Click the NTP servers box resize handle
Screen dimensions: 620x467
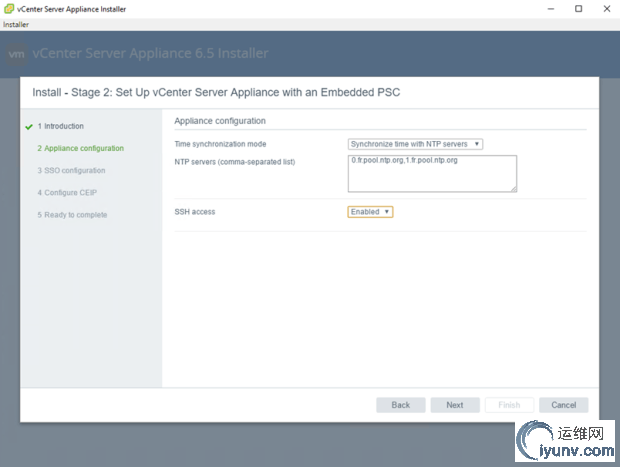513,189
